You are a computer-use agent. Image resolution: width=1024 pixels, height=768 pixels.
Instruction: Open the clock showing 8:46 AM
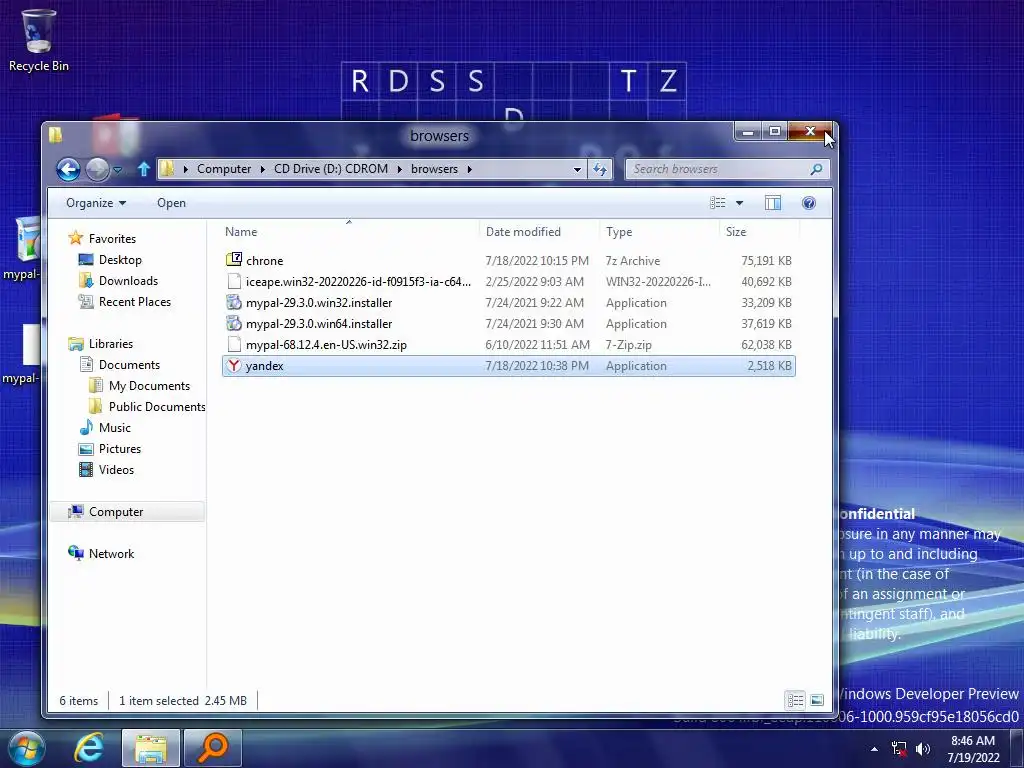tap(973, 749)
